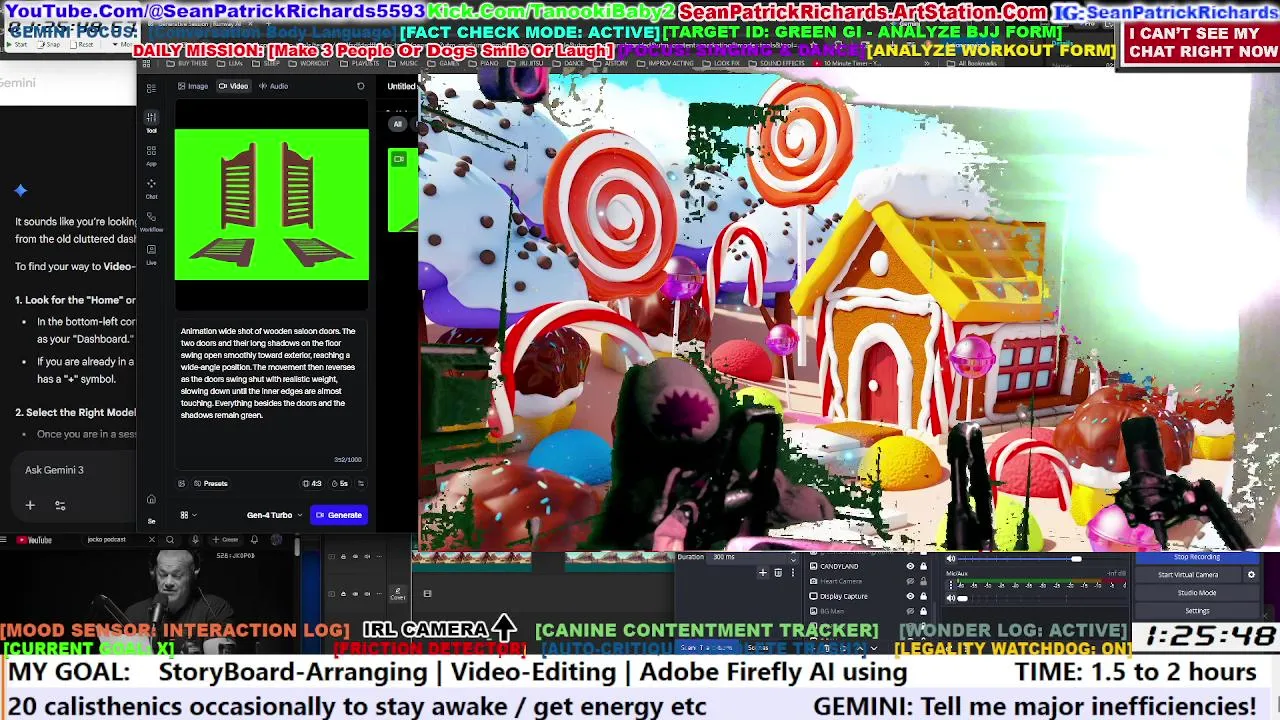Screen dimensions: 1280x720
Task: Open the Presets menu
Action: [210, 484]
